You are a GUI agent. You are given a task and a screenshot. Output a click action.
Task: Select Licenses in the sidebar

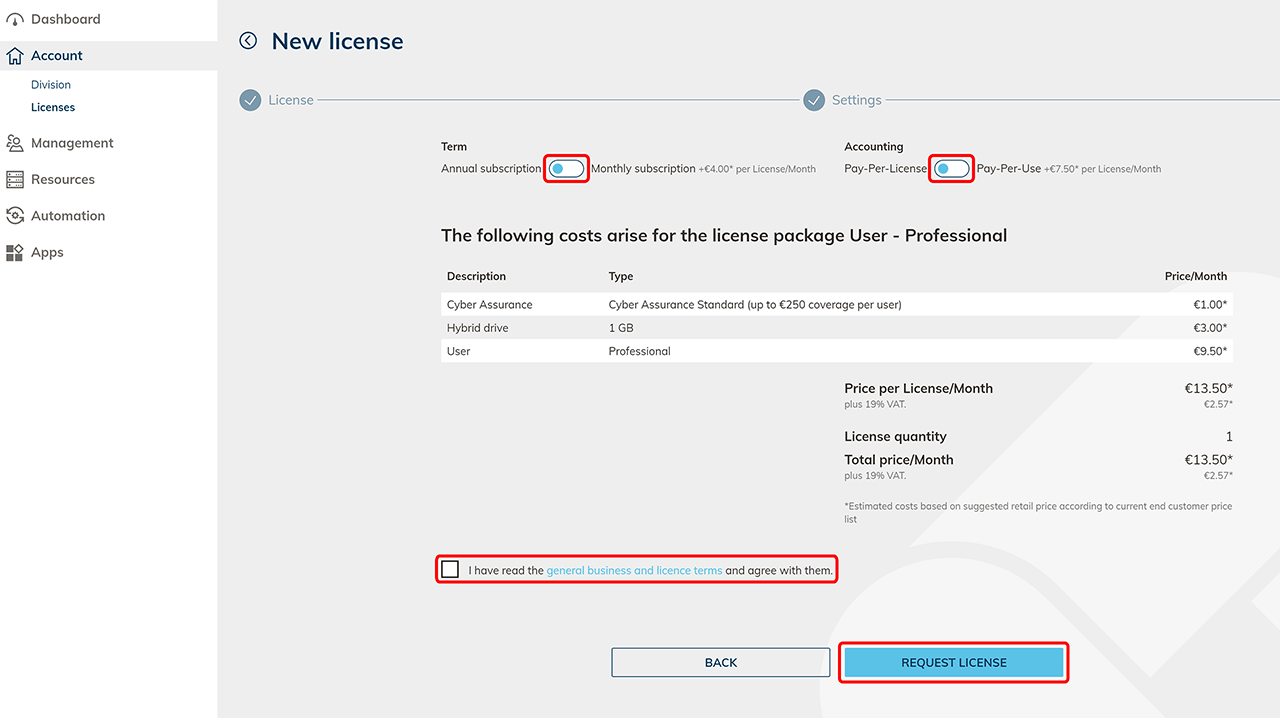[x=53, y=107]
